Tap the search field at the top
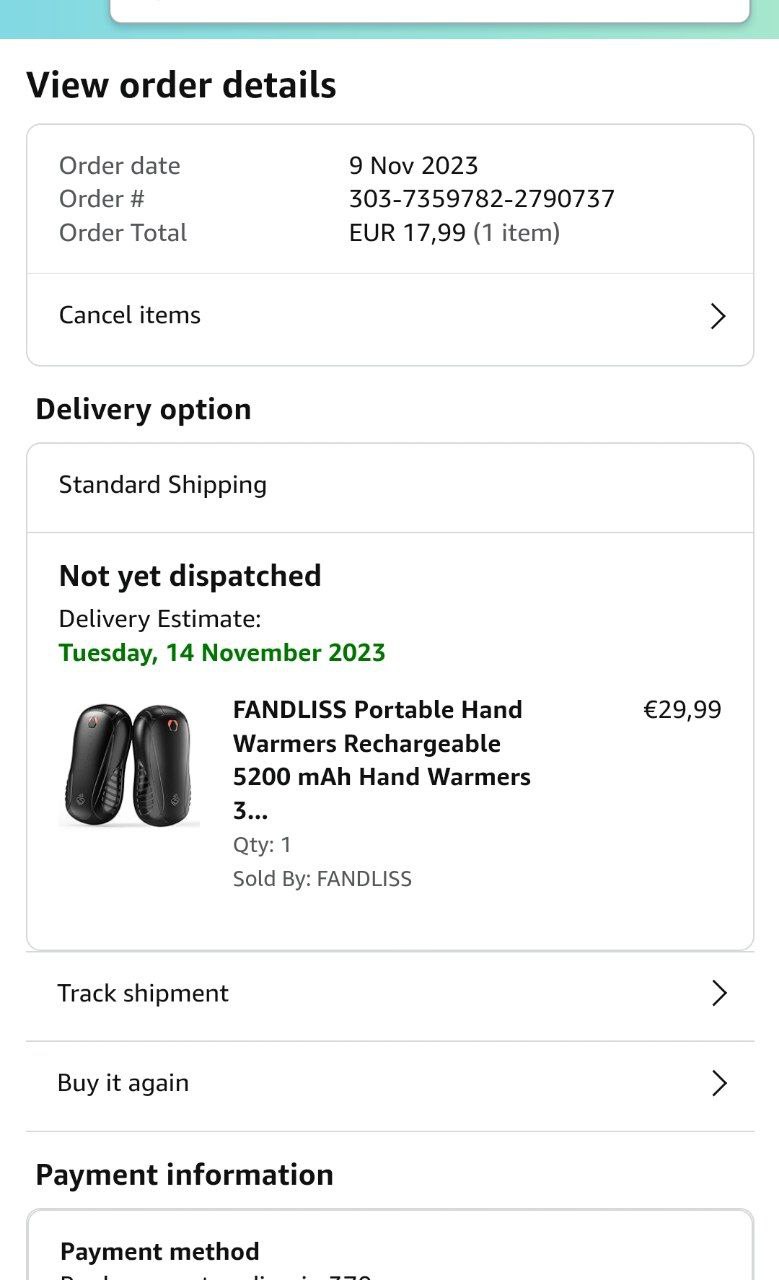This screenshot has height=1280, width=779. pos(429,10)
